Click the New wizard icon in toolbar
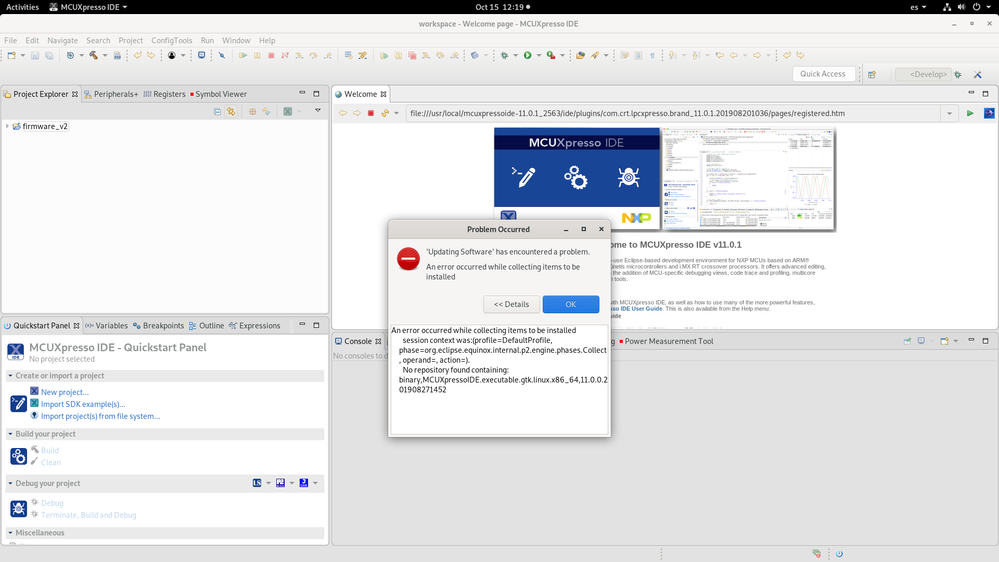This screenshot has width=999, height=562. 11,55
